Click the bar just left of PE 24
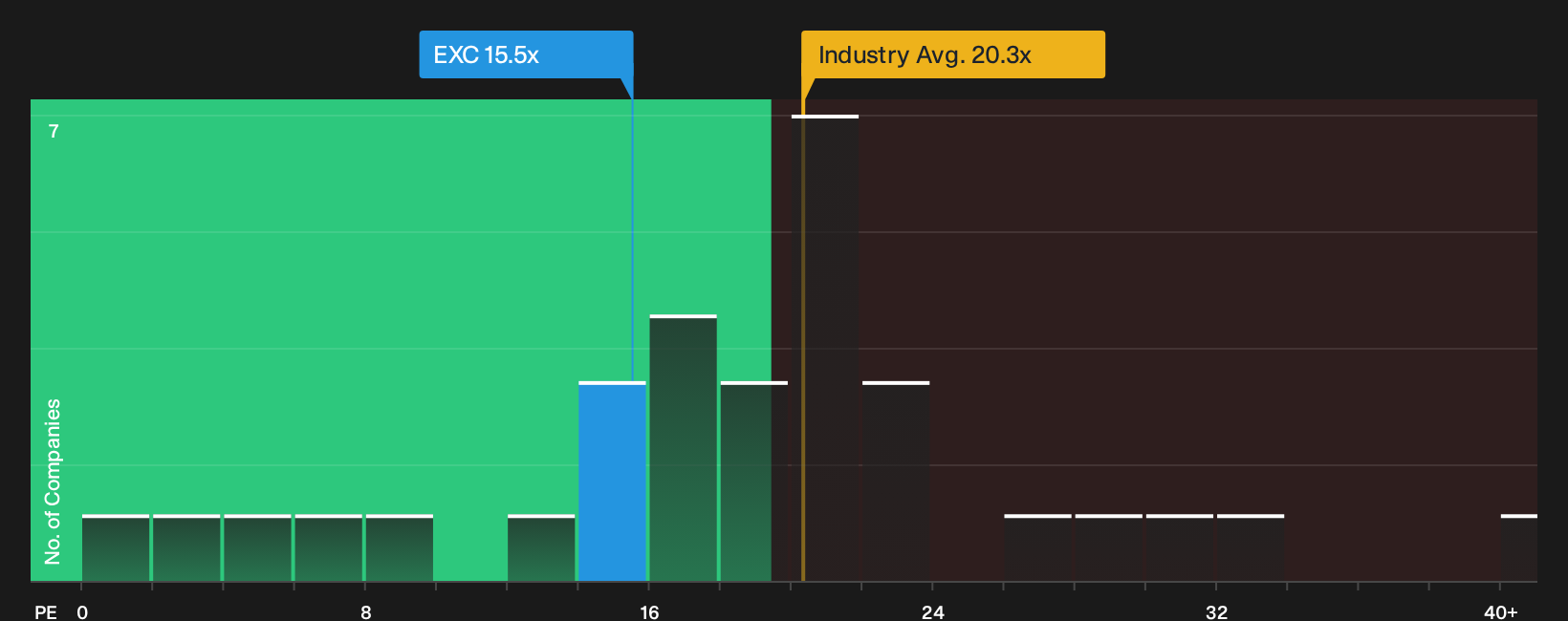Screen dimensions: 1568x621 click(896, 482)
